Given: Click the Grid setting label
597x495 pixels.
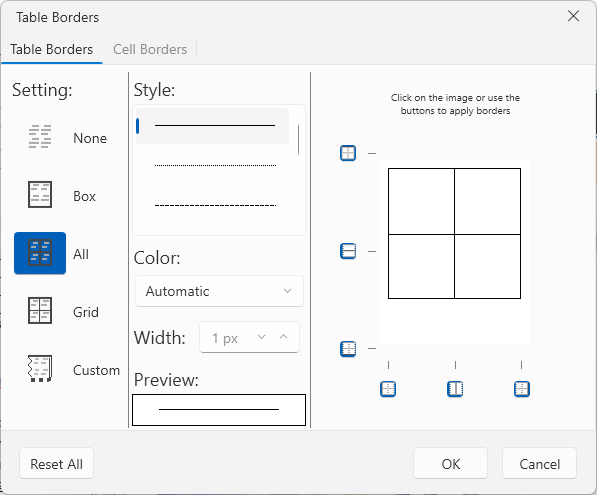Looking at the screenshot, I should click(86, 312).
